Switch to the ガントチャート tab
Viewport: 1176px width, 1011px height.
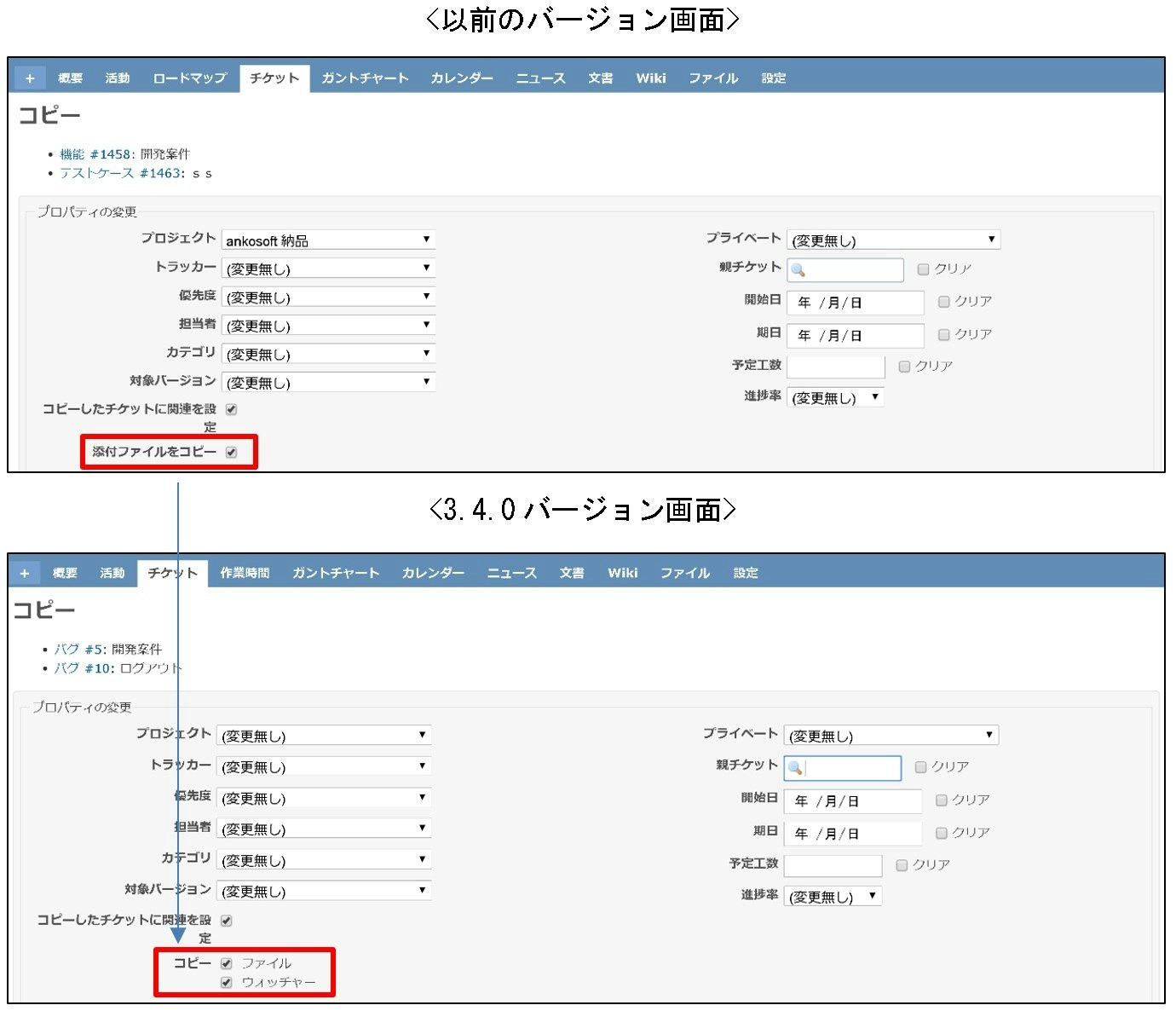point(365,78)
